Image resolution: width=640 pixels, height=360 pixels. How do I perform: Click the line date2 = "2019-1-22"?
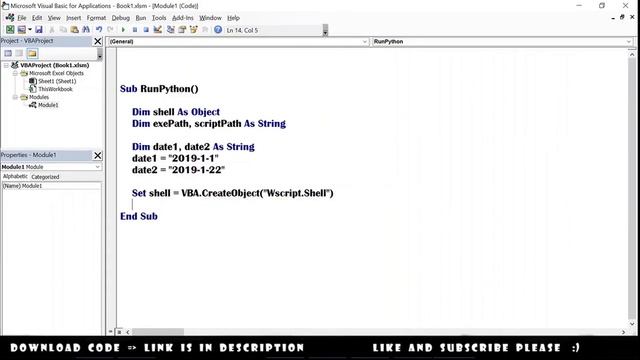178,170
